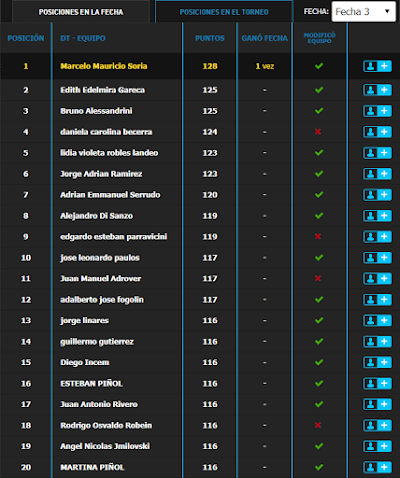This screenshot has height=478, width=400.
Task: Sort by PUNTOS column header
Action: 210,38
